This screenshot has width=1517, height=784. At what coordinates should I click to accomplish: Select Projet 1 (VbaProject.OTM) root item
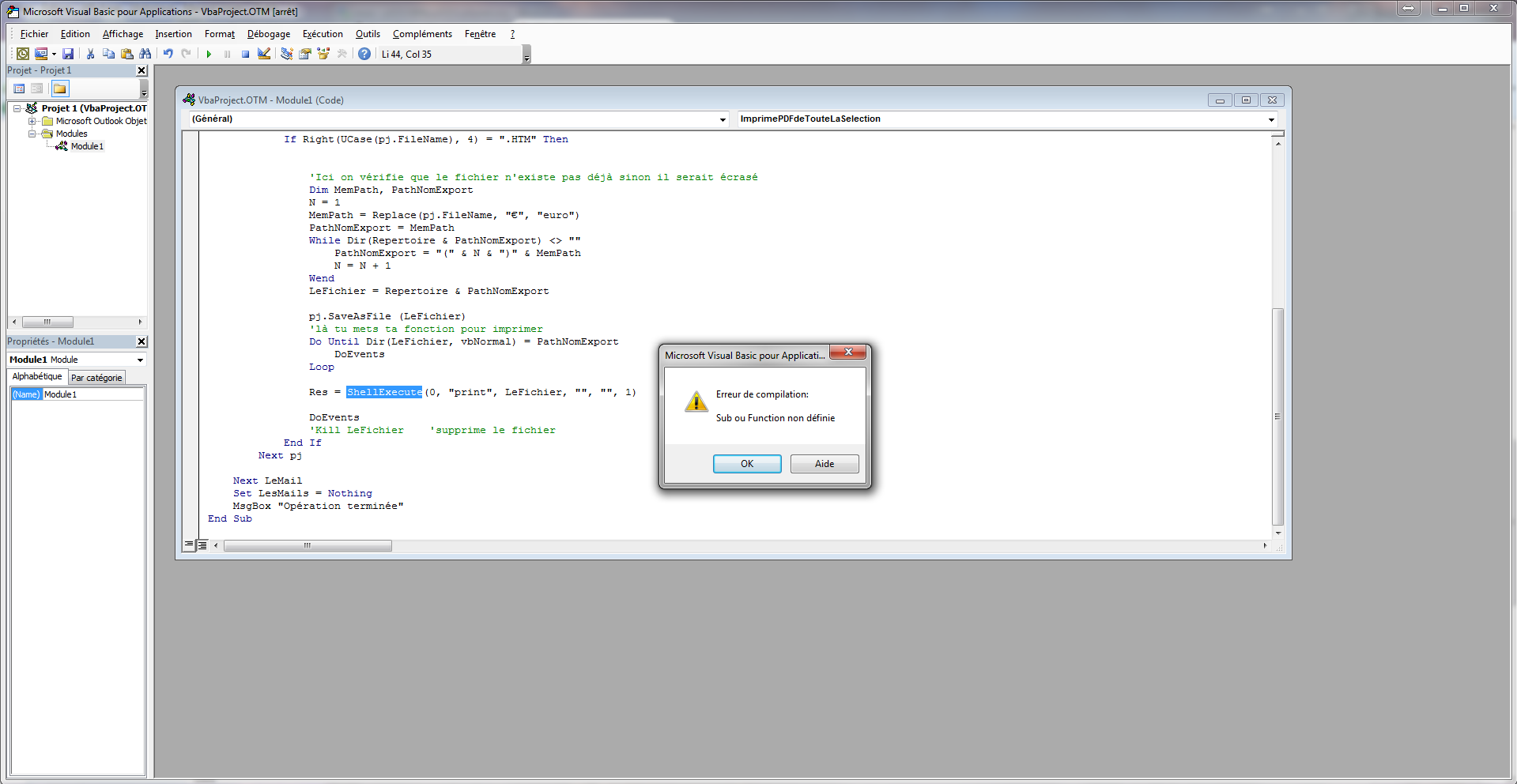(x=94, y=108)
